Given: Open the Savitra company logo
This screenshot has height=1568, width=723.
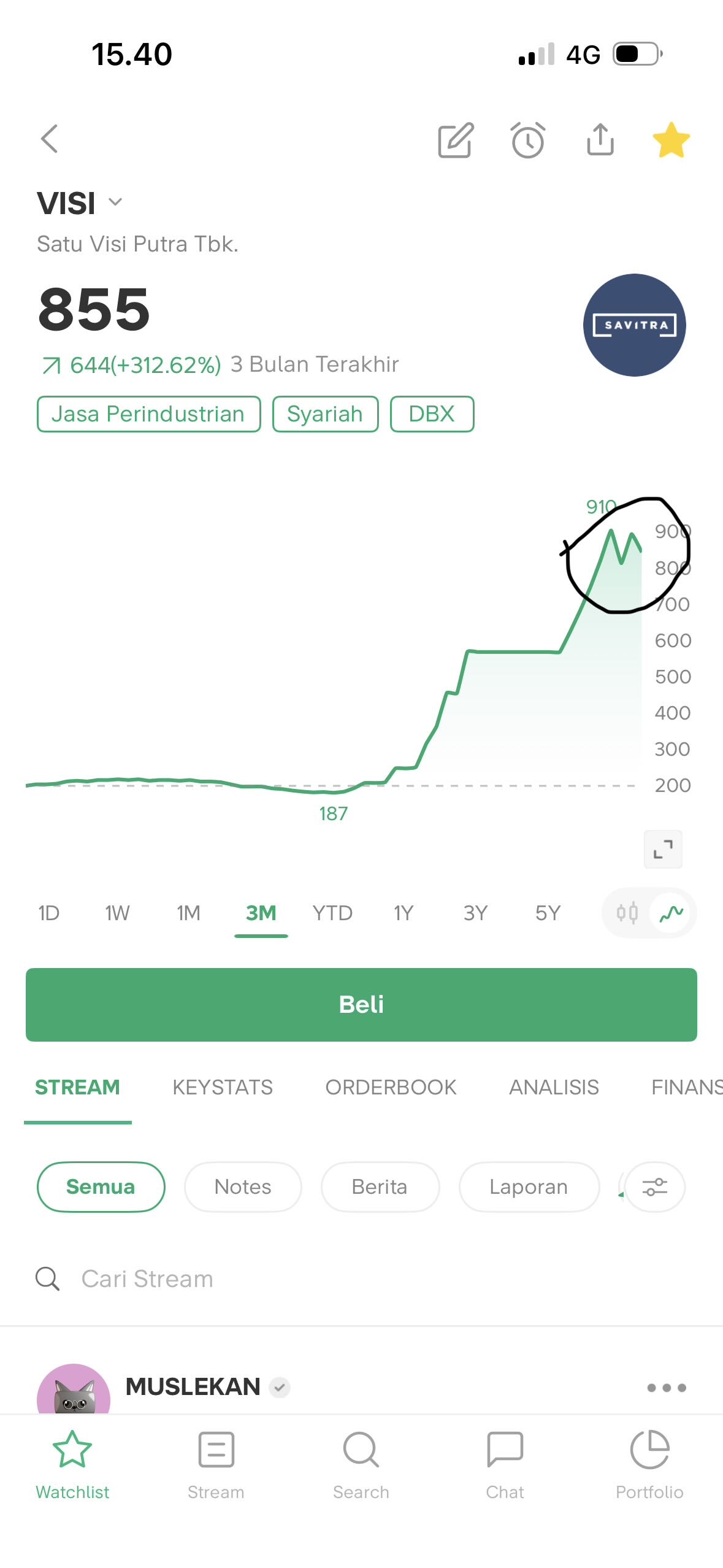Looking at the screenshot, I should coord(634,325).
